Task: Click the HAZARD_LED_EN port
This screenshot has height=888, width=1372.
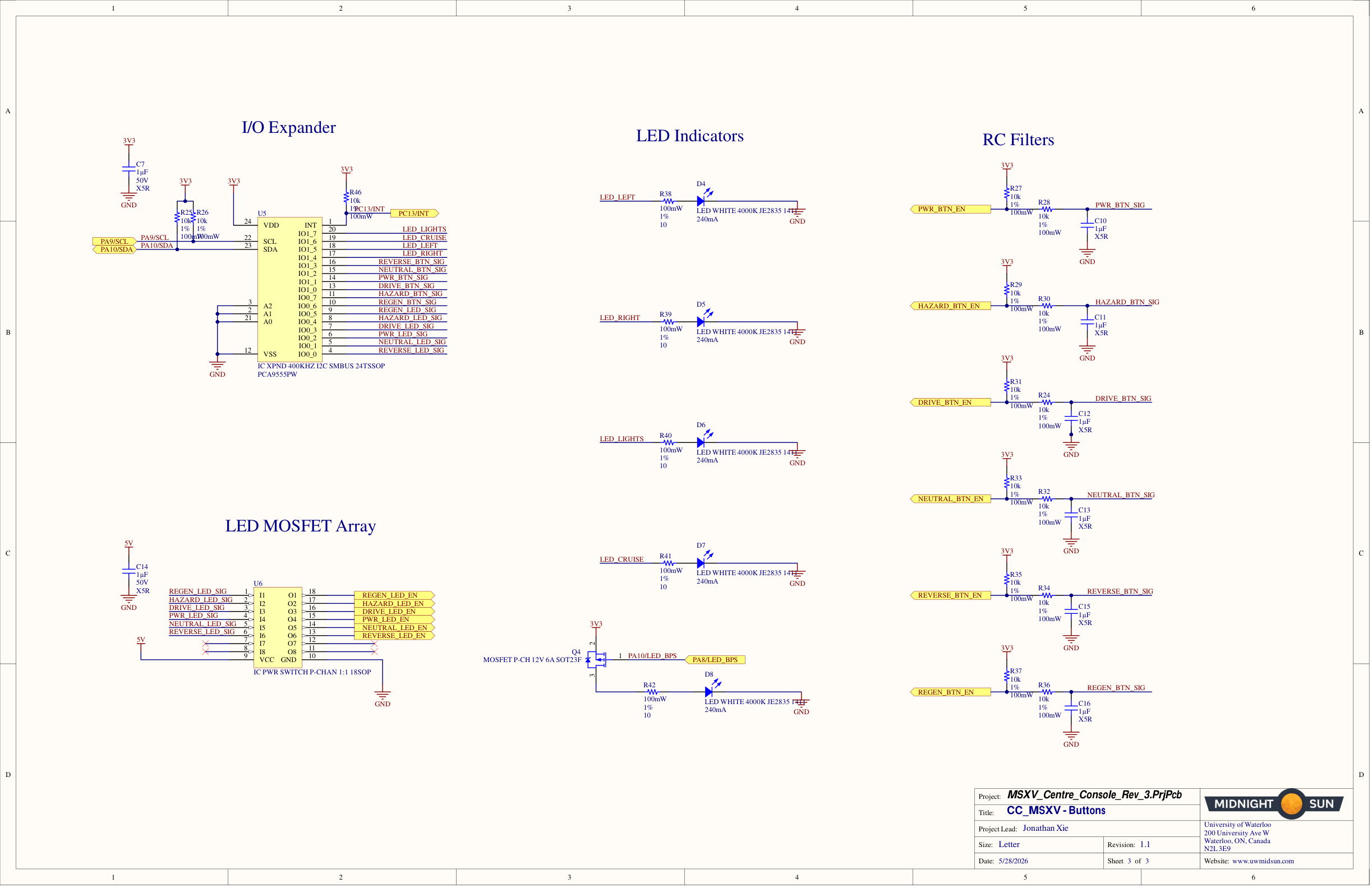Action: [394, 603]
